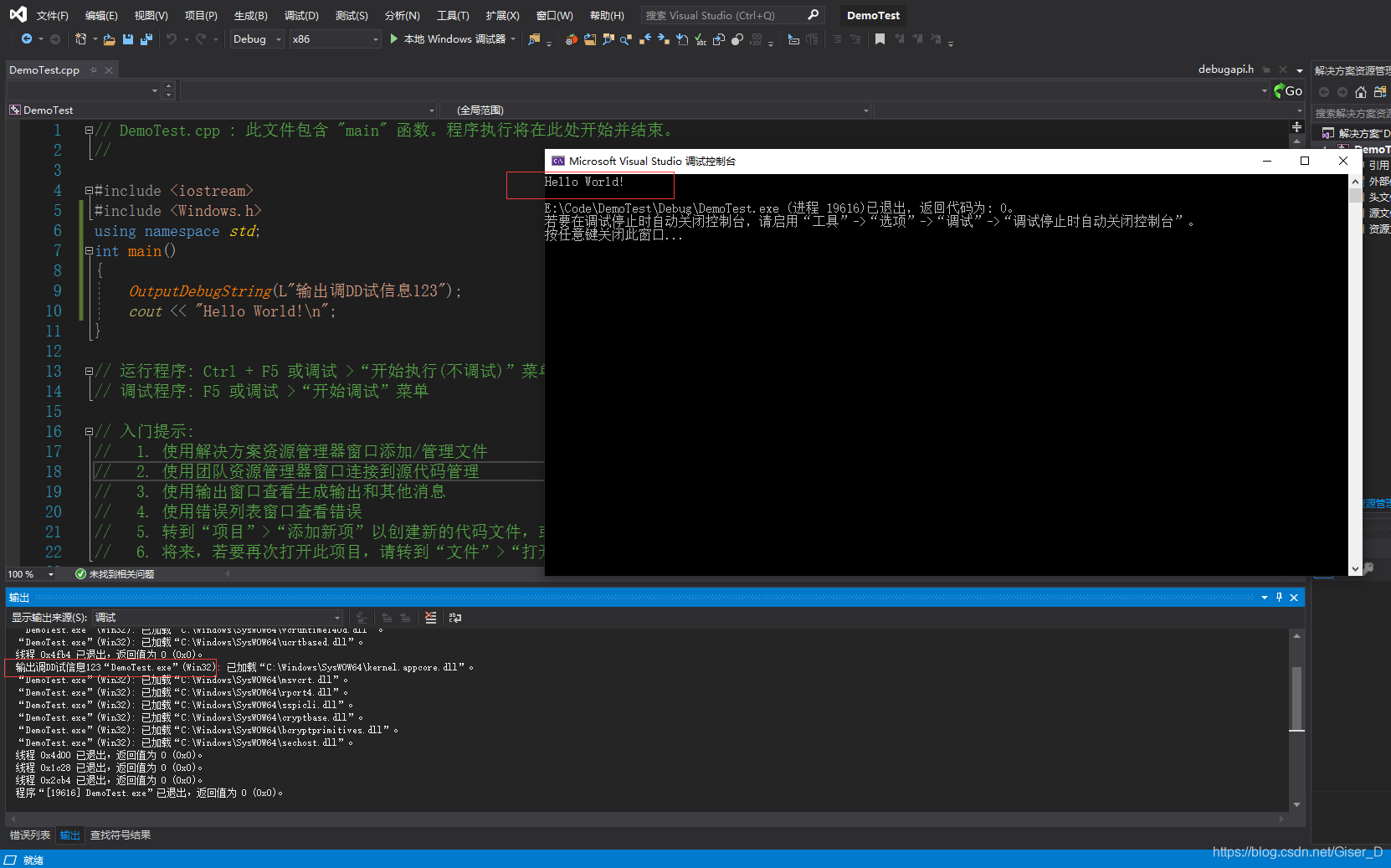Switch to the DemoTest.cpp tab
Screen dimensions: 1391x868
44,70
